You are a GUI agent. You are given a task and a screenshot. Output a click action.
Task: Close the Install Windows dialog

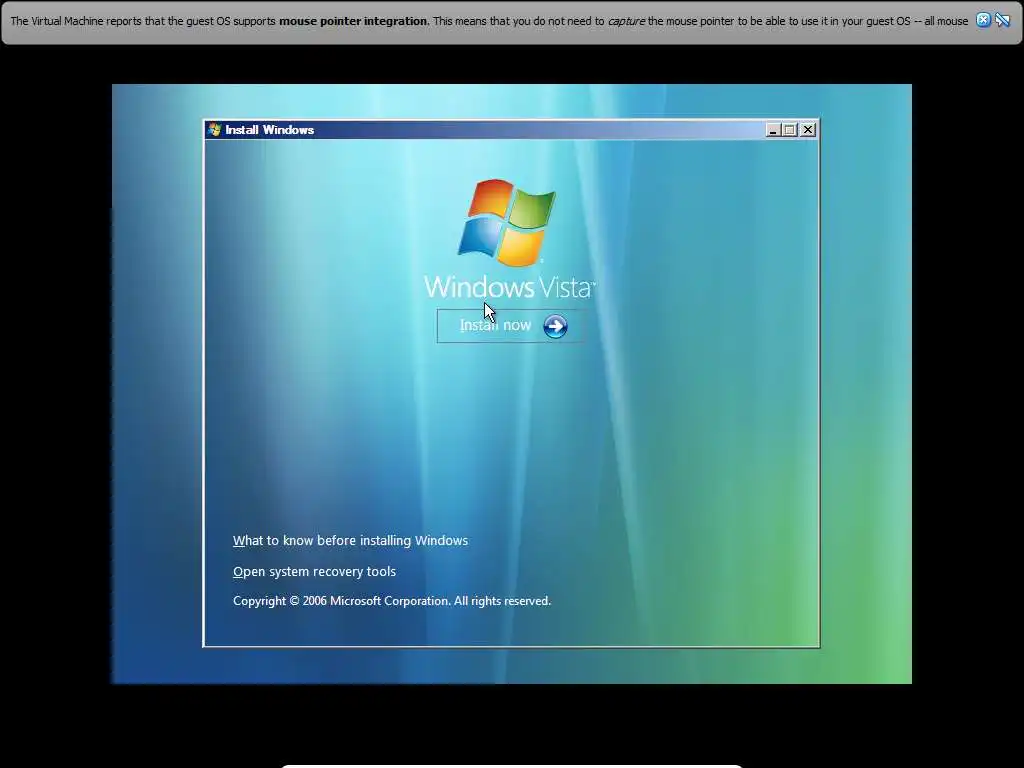coord(808,130)
